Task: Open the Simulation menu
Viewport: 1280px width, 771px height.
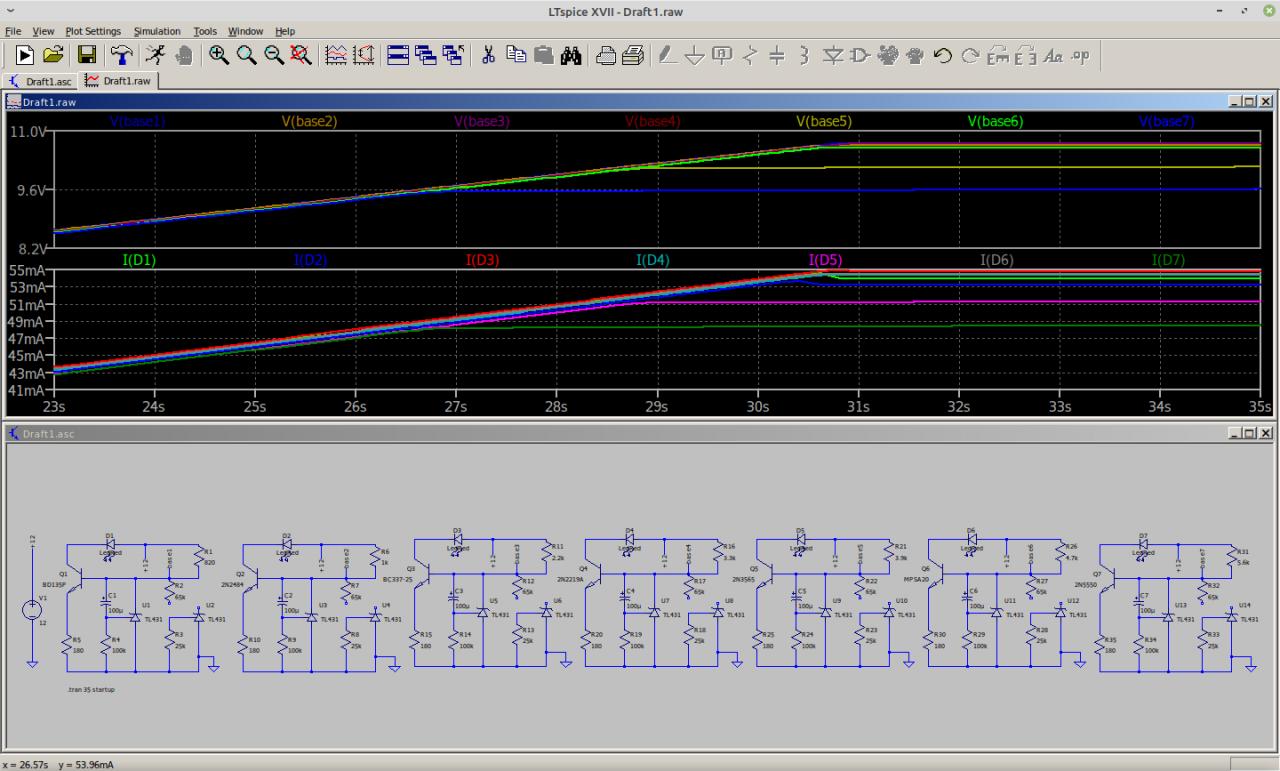Action: pos(157,31)
